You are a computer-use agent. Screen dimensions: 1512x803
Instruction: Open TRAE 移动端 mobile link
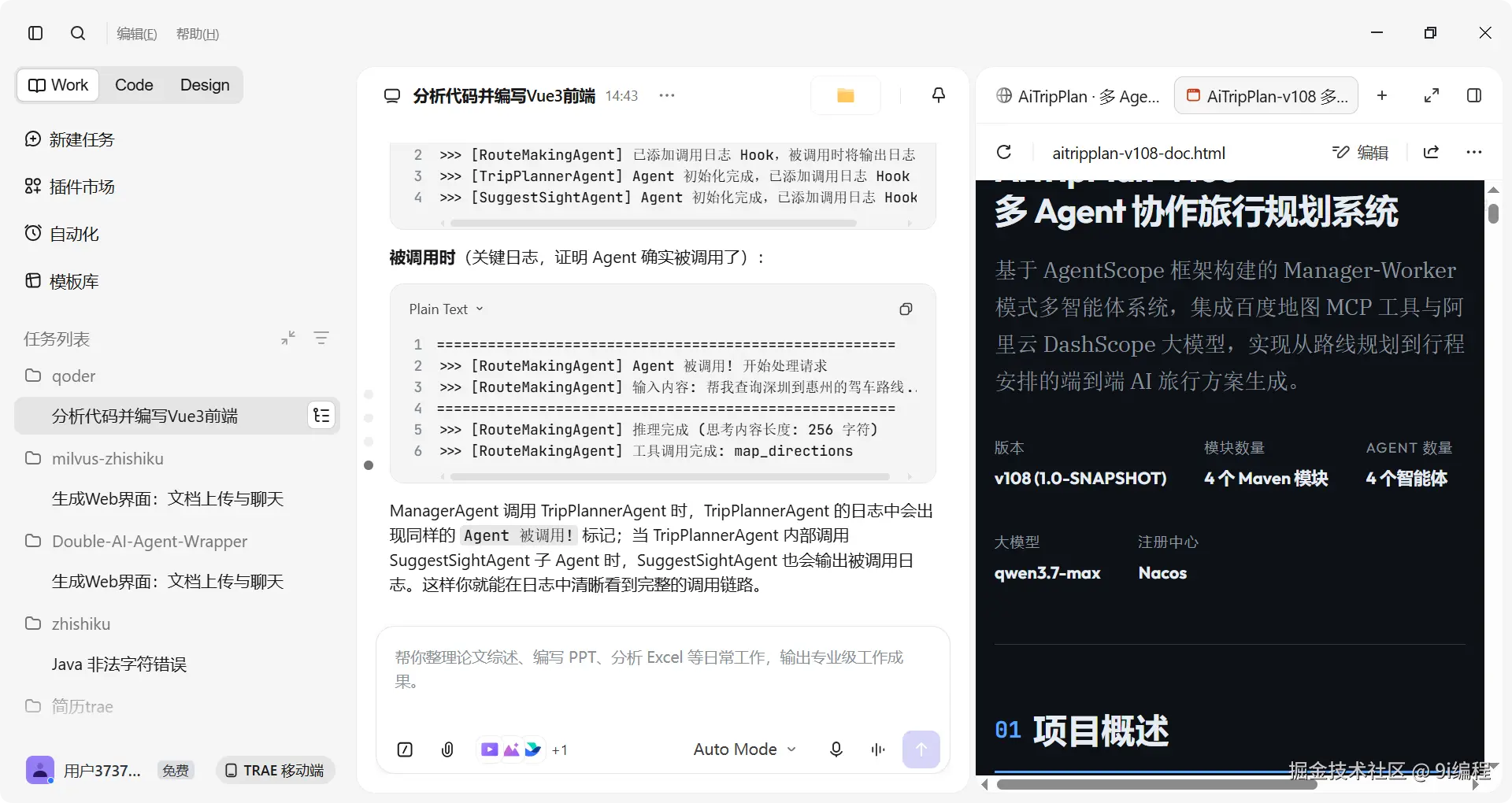coord(275,770)
